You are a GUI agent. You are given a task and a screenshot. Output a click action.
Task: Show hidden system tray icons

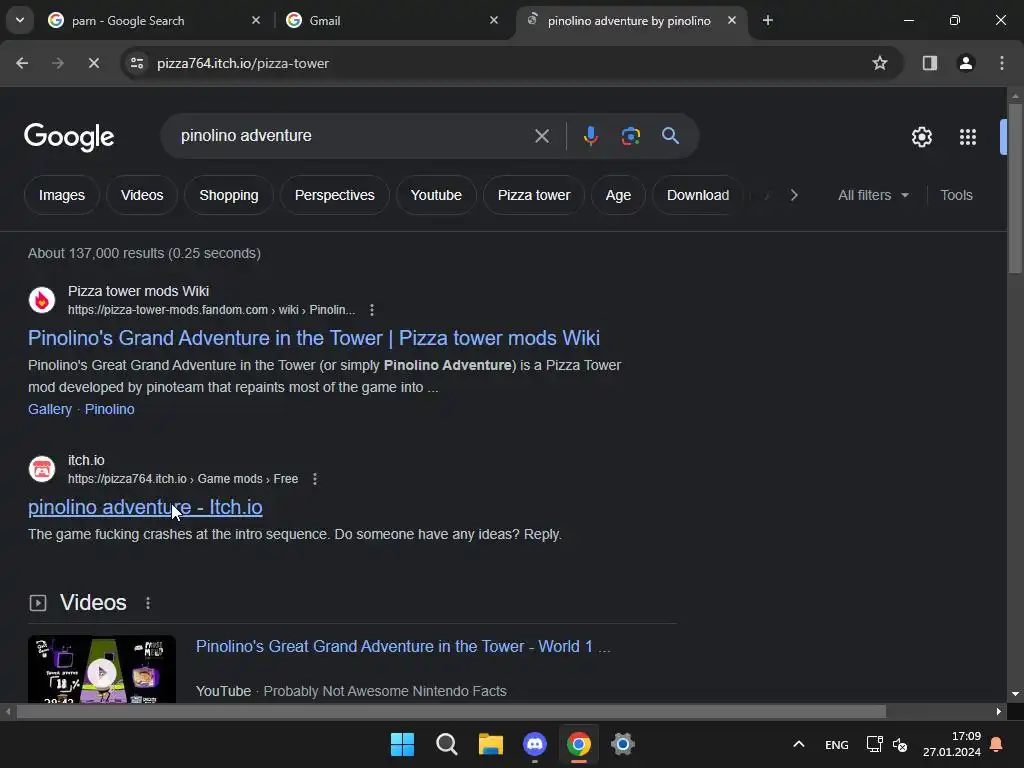coord(798,744)
